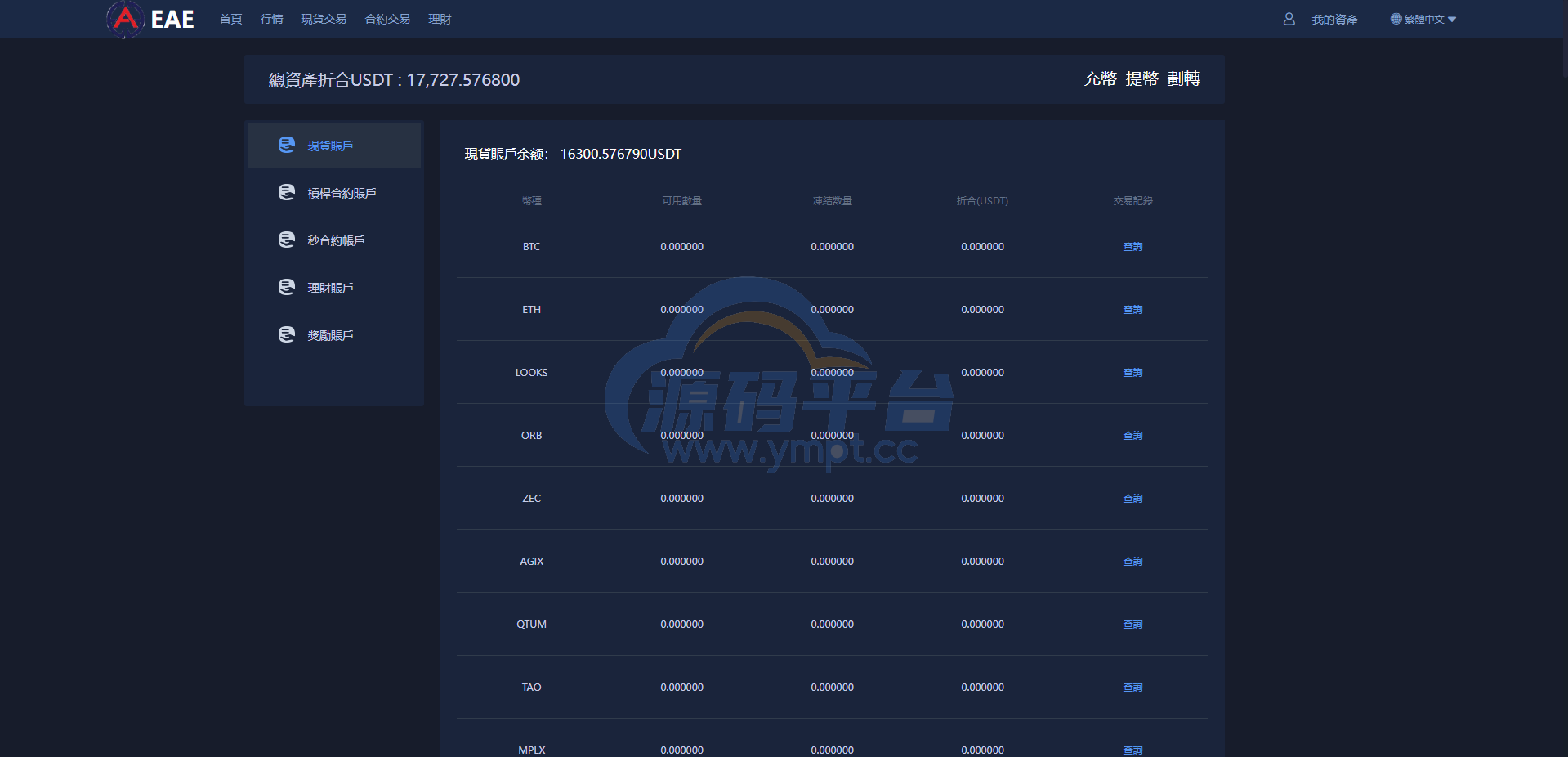Click 查詢 link in the ZEC row
Screen dimensions: 1568x757
point(1132,499)
